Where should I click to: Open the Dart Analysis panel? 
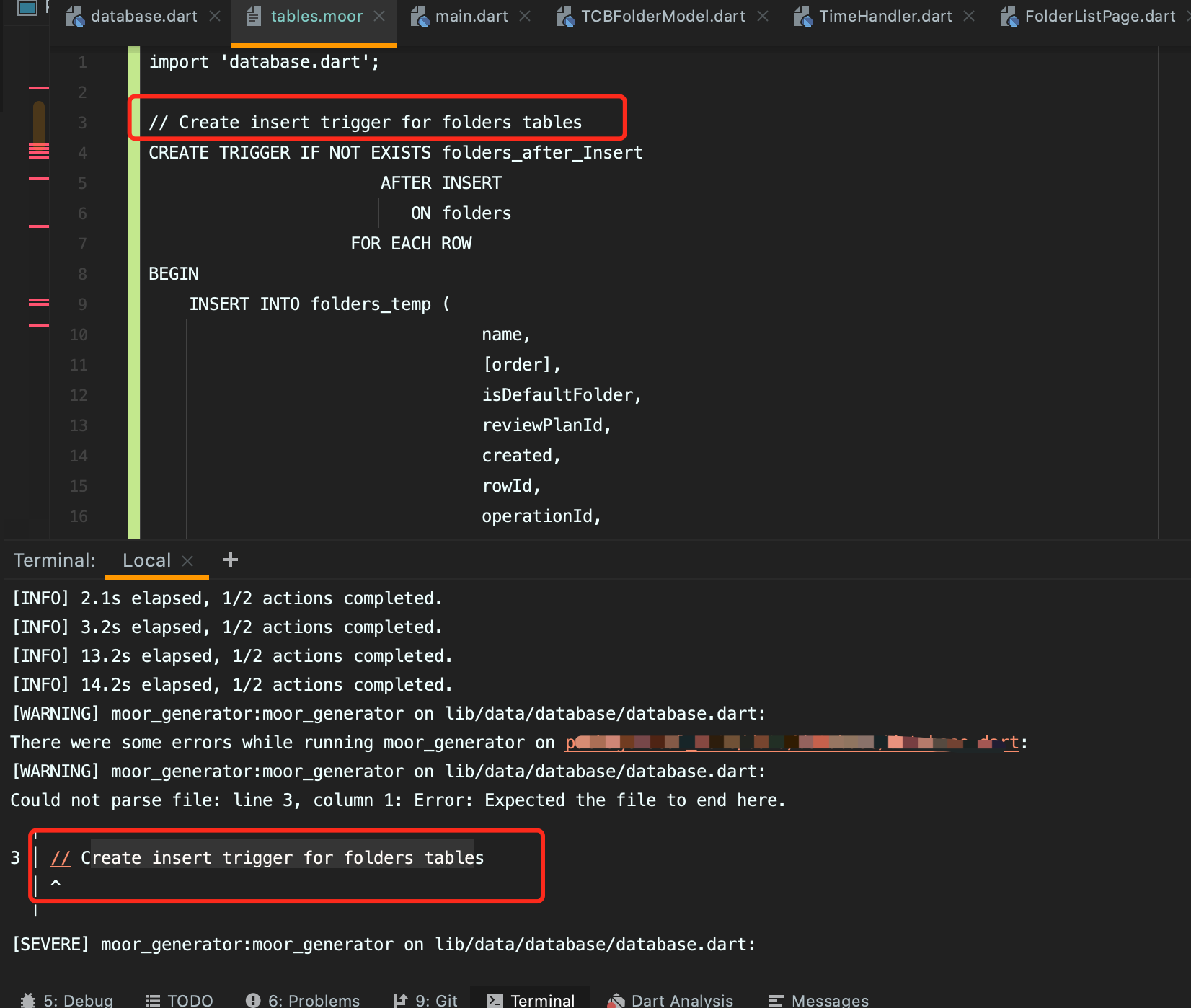click(x=670, y=999)
